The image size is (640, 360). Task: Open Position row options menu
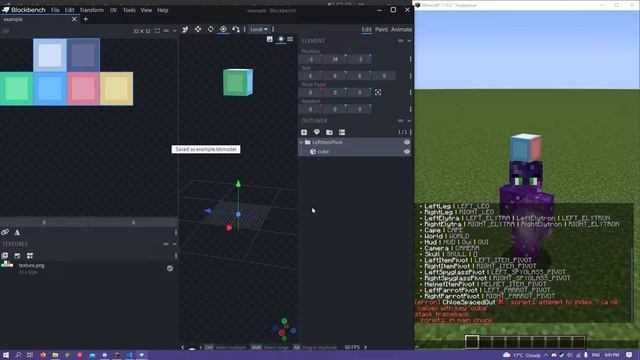click(410, 59)
